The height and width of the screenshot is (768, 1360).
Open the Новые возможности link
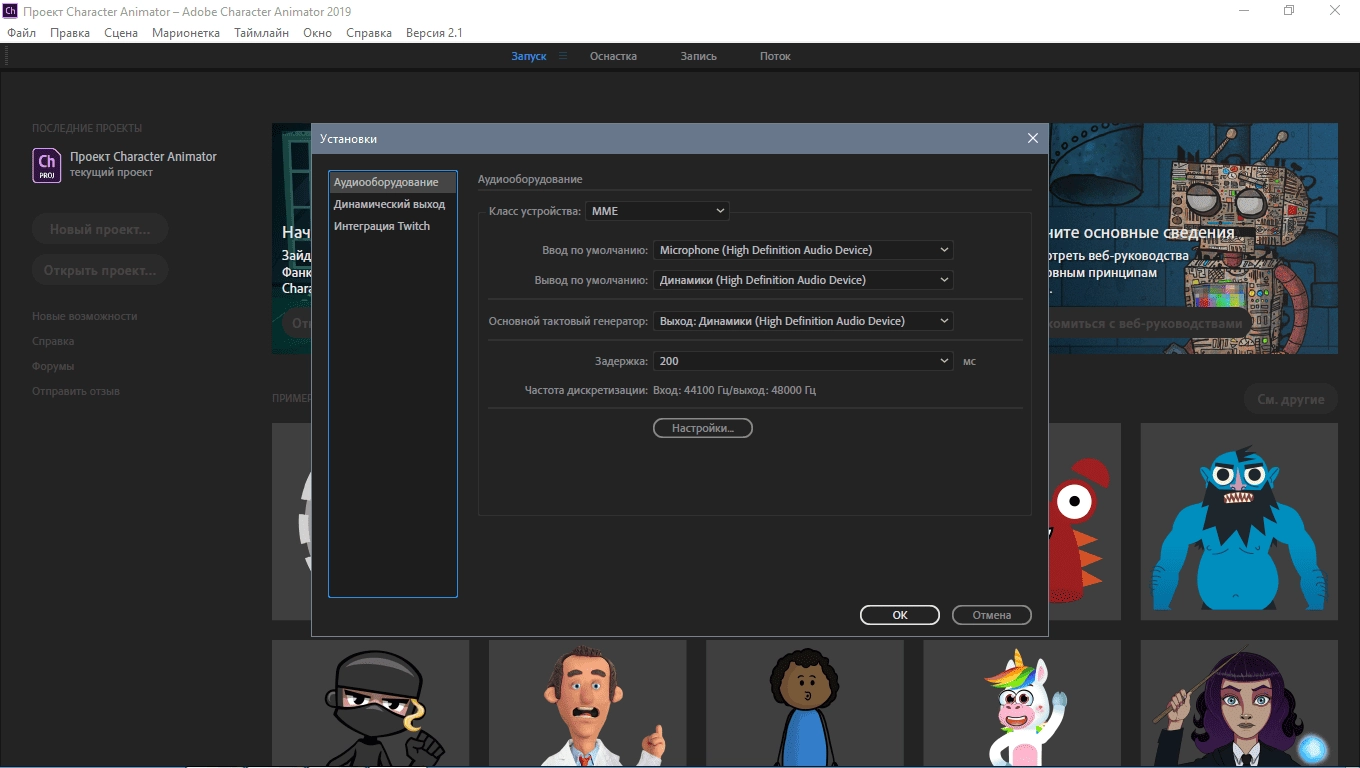click(x=85, y=316)
